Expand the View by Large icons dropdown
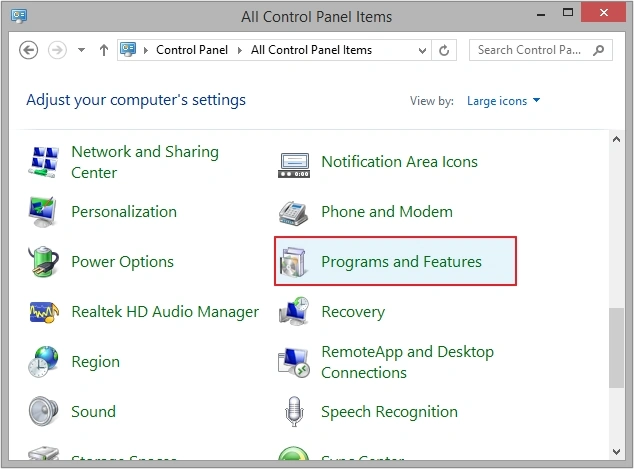This screenshot has width=634, height=469. click(x=503, y=101)
